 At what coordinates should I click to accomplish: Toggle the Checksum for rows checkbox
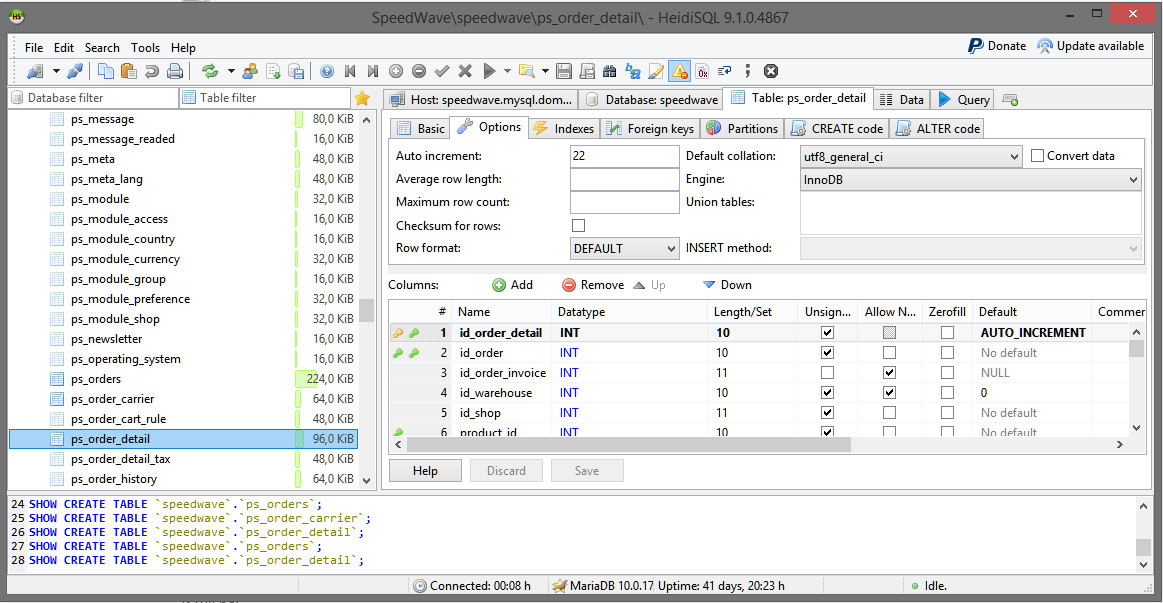[578, 226]
